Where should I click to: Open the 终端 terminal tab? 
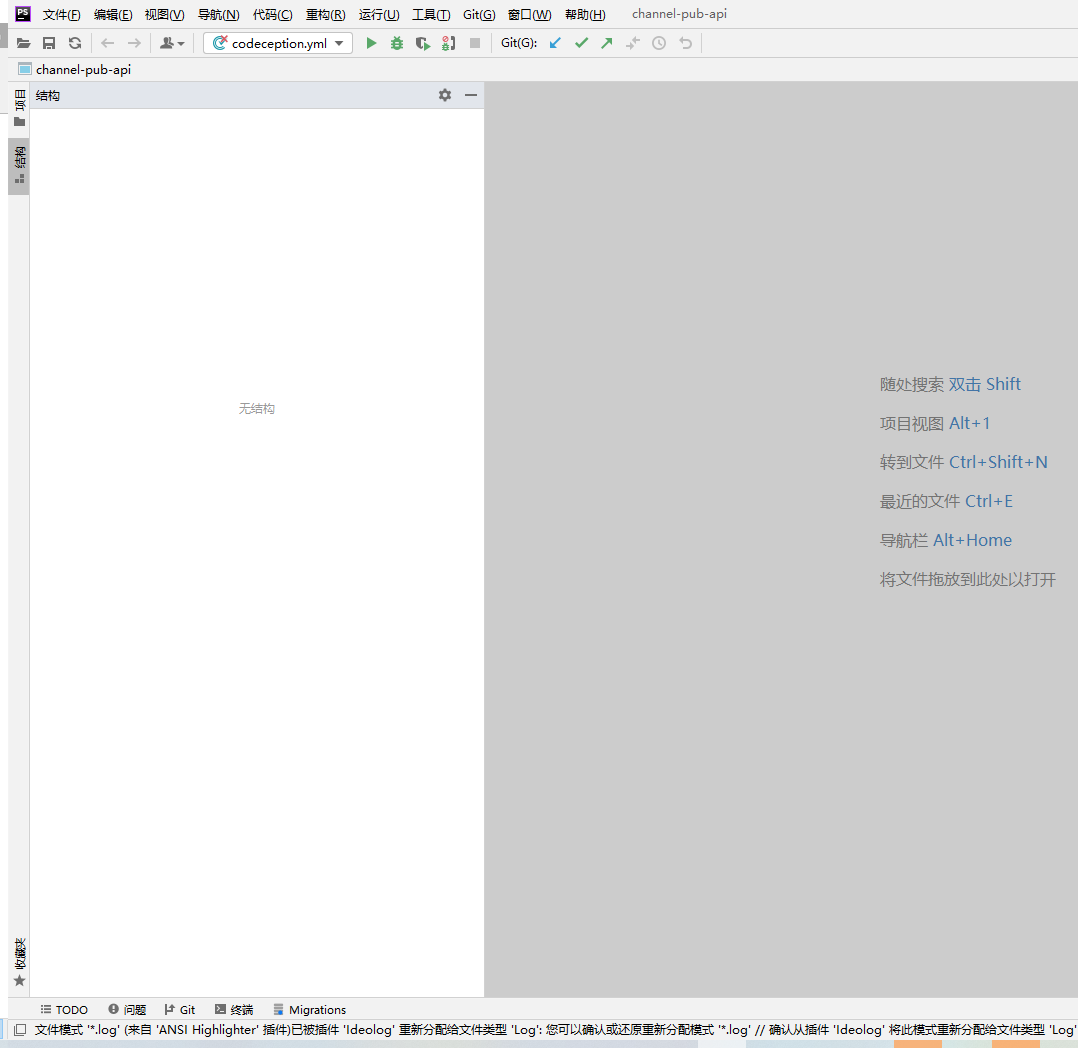tap(234, 1010)
